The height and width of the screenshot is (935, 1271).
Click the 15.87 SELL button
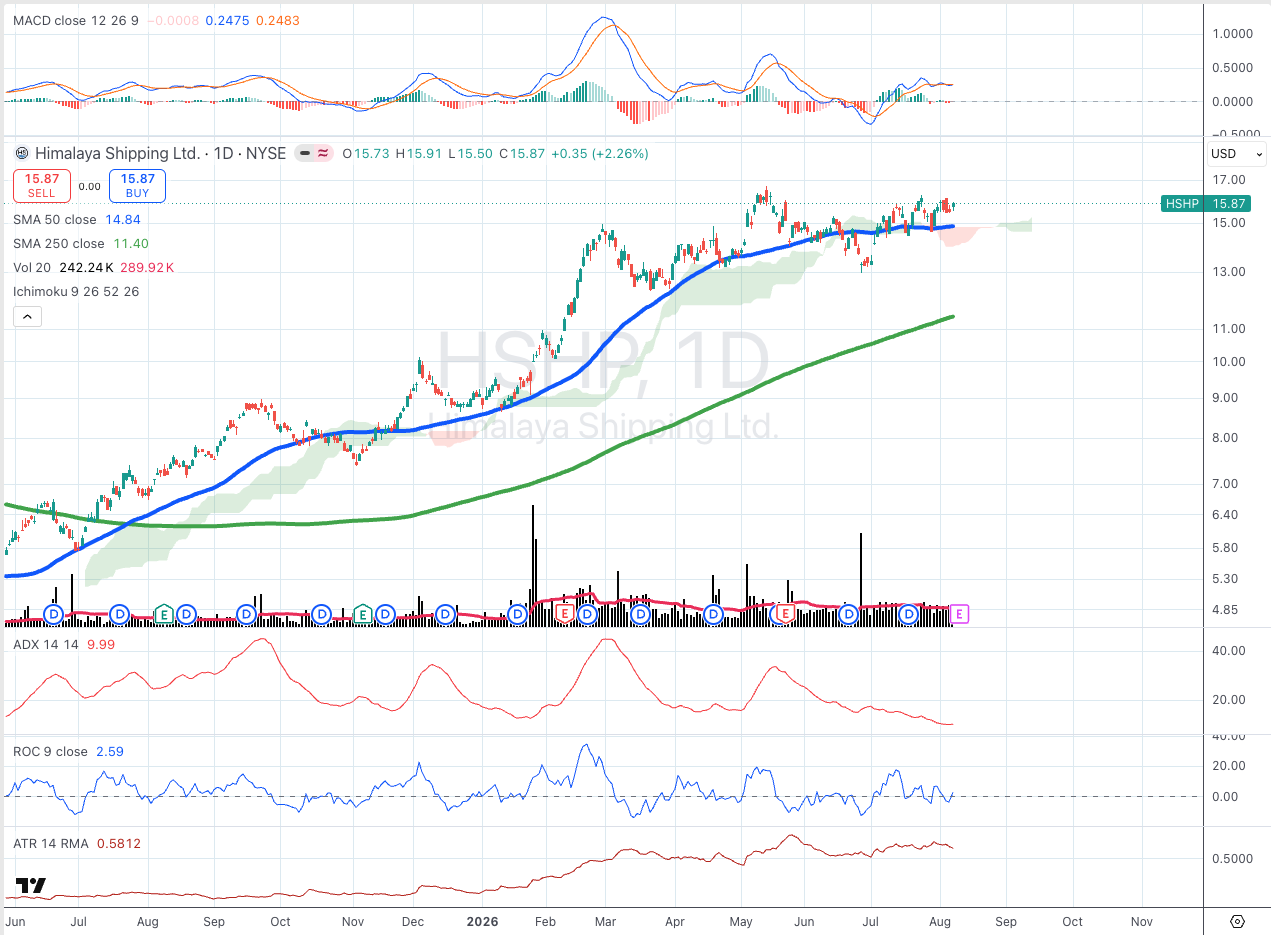[x=41, y=186]
